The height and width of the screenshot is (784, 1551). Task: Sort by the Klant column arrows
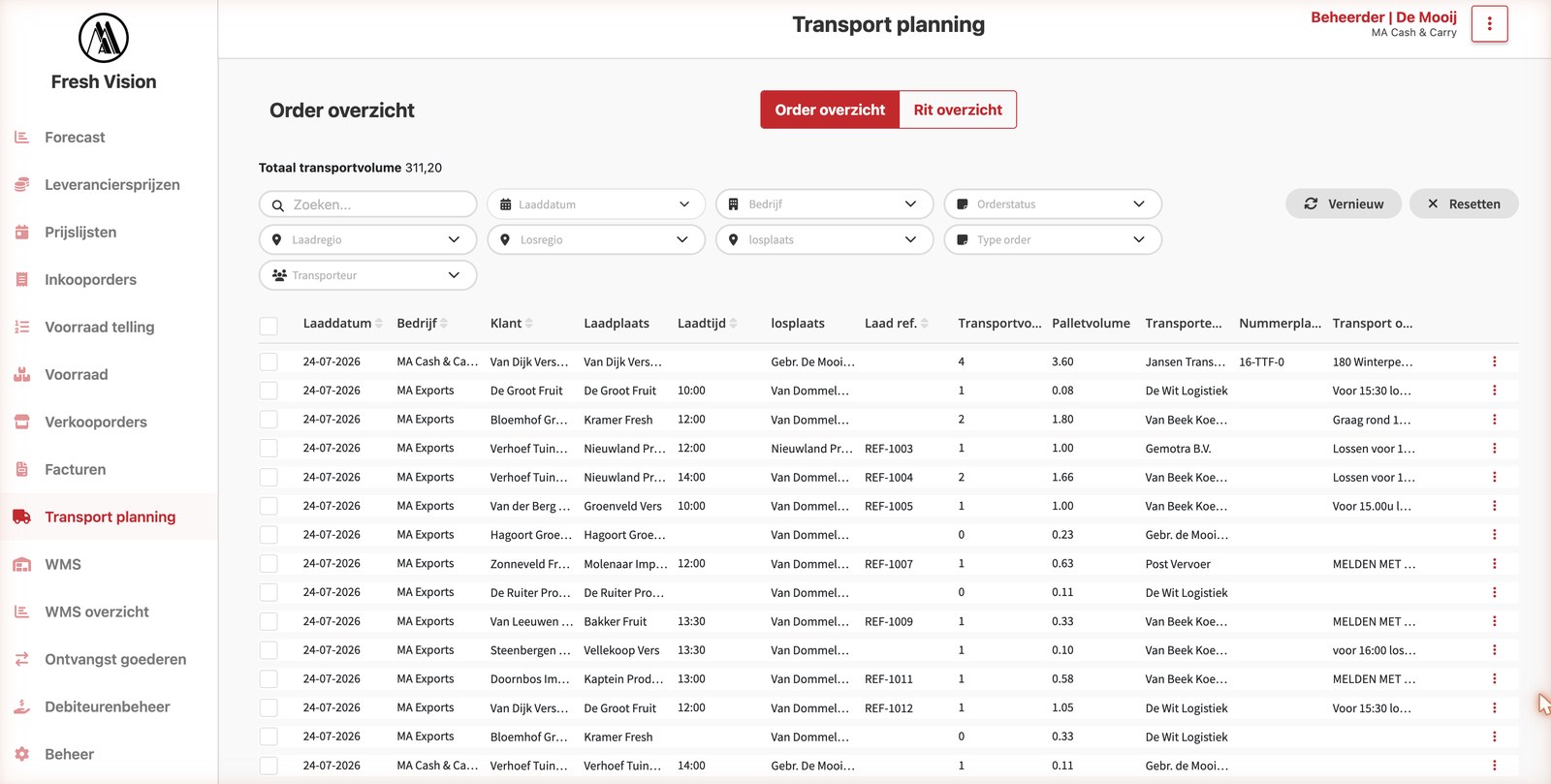tap(529, 324)
